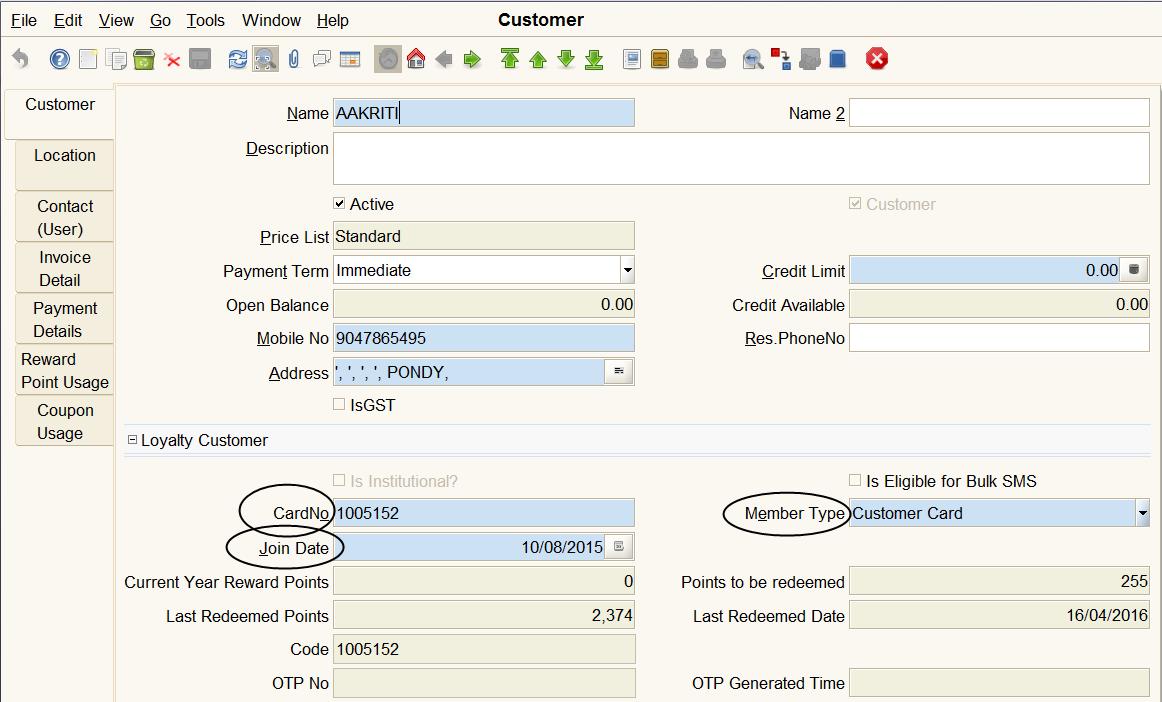Viewport: 1162px width, 702px height.
Task: Click into the Description text box
Action: point(741,159)
